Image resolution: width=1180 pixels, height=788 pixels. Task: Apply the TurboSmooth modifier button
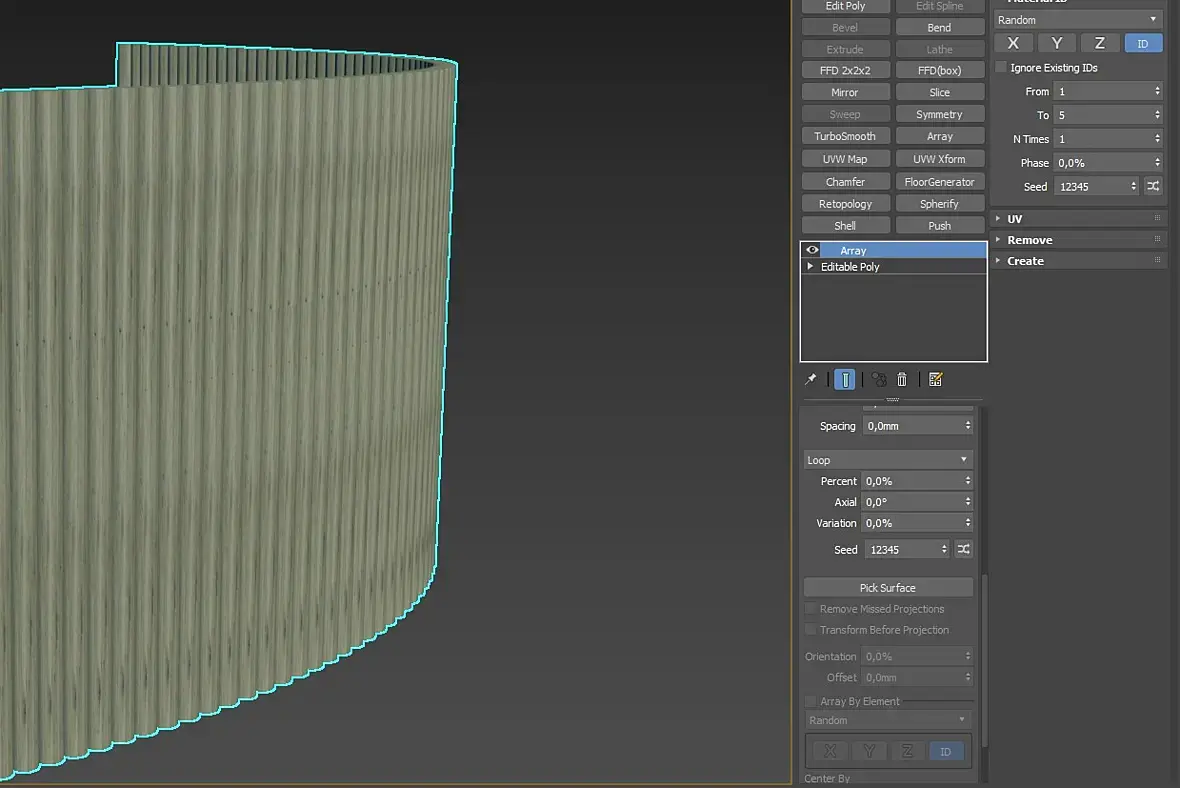pyautogui.click(x=845, y=136)
